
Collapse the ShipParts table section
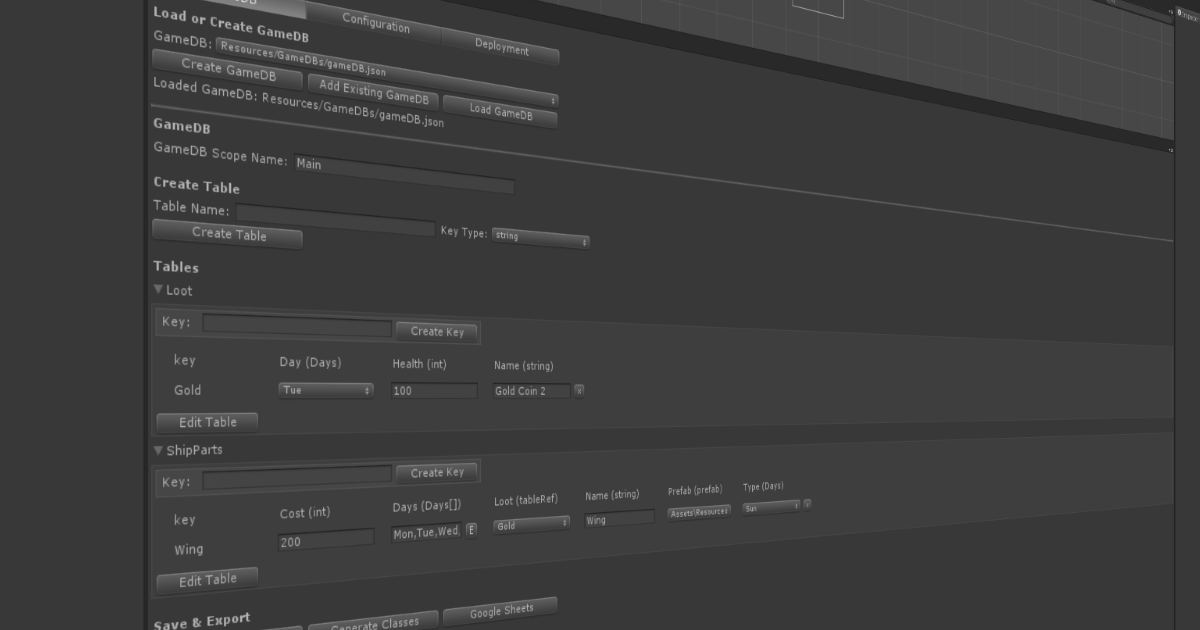point(158,449)
